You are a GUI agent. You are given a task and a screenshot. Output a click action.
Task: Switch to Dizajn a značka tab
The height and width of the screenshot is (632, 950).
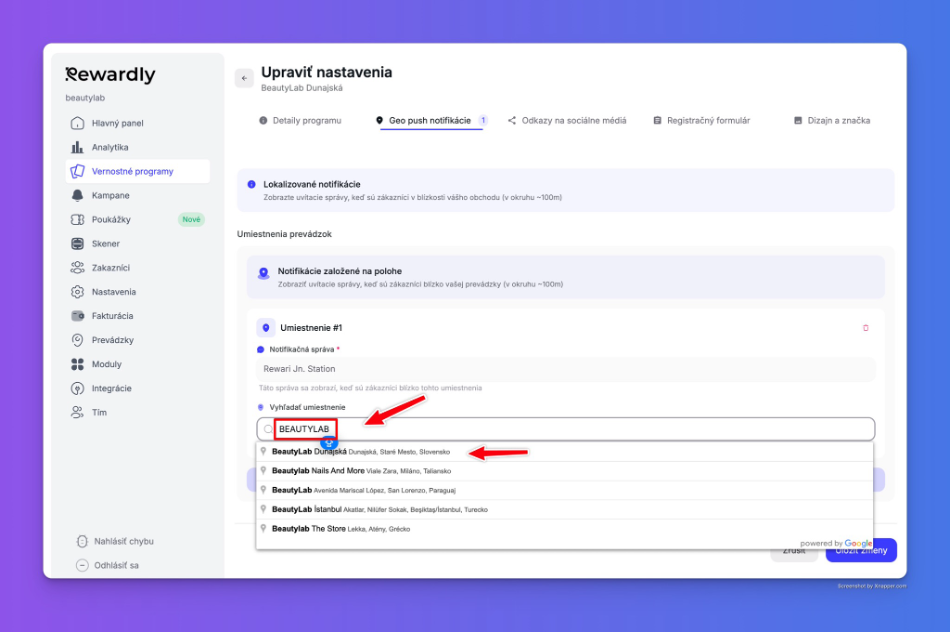[832, 121]
